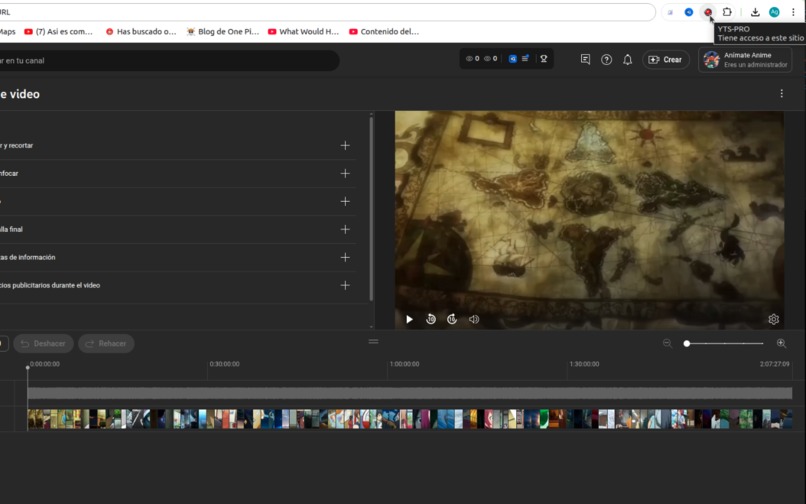Open the player settings gear
The width and height of the screenshot is (806, 504).
pos(774,319)
